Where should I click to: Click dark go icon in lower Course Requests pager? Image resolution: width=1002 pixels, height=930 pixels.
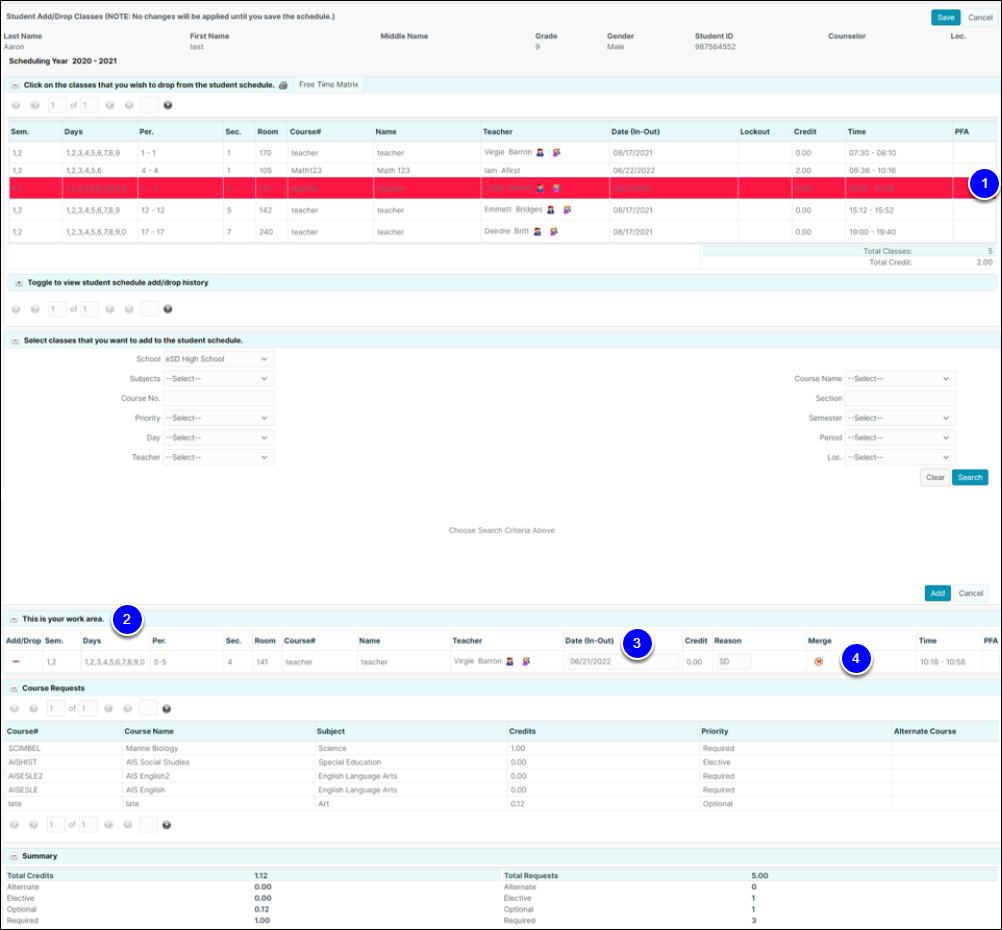point(167,825)
